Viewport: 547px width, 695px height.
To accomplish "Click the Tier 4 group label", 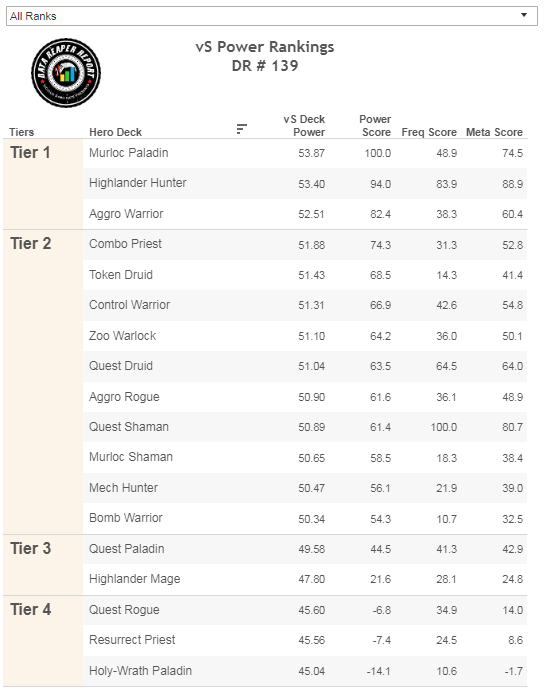I will pyautogui.click(x=31, y=609).
